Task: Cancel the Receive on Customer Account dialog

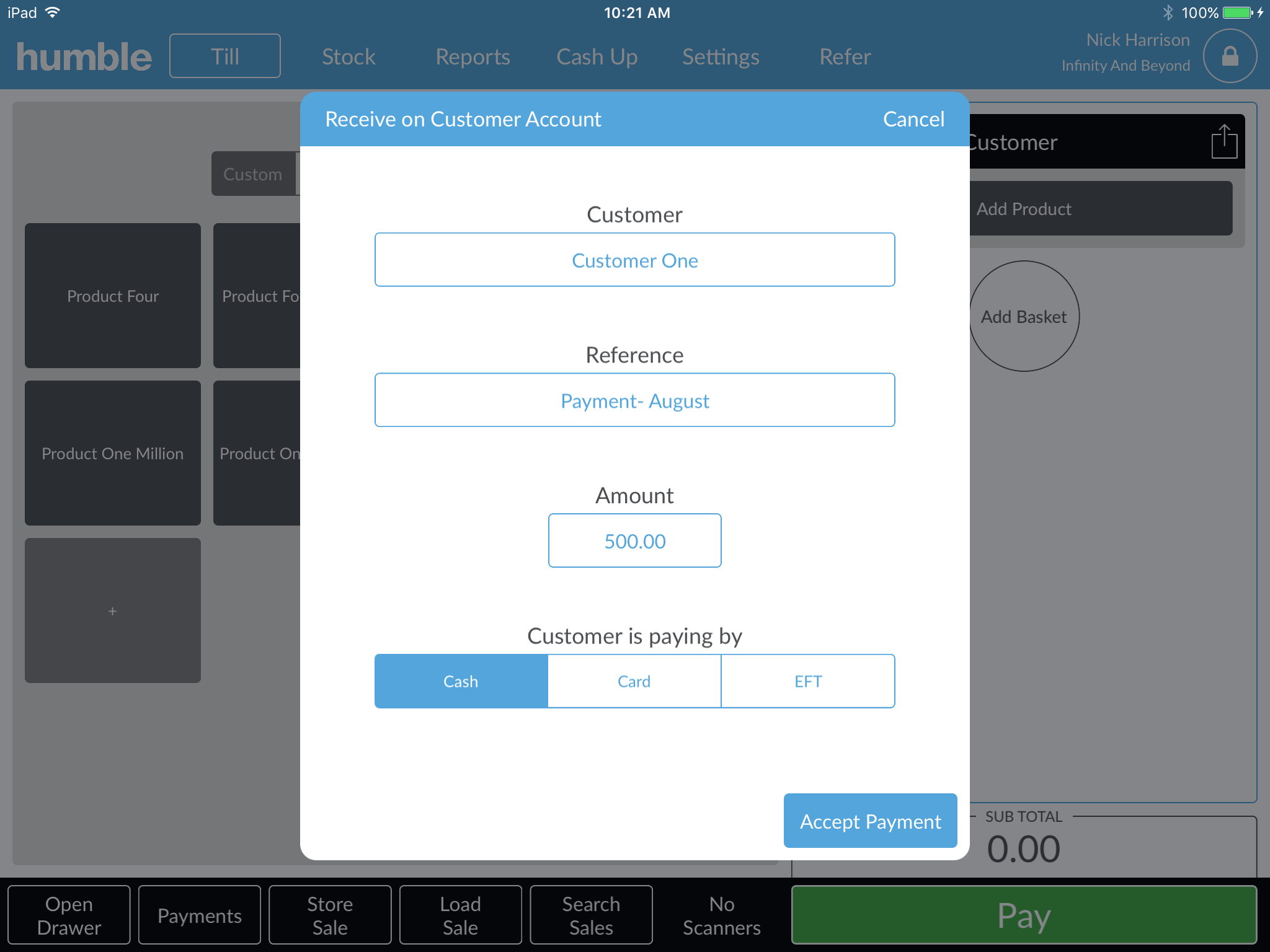Action: [x=913, y=118]
